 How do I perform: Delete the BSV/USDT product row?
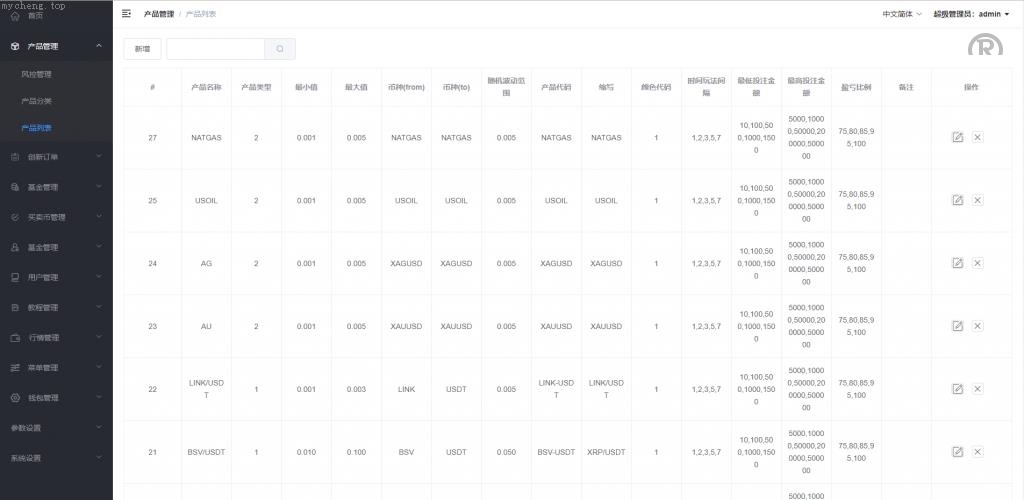point(978,452)
